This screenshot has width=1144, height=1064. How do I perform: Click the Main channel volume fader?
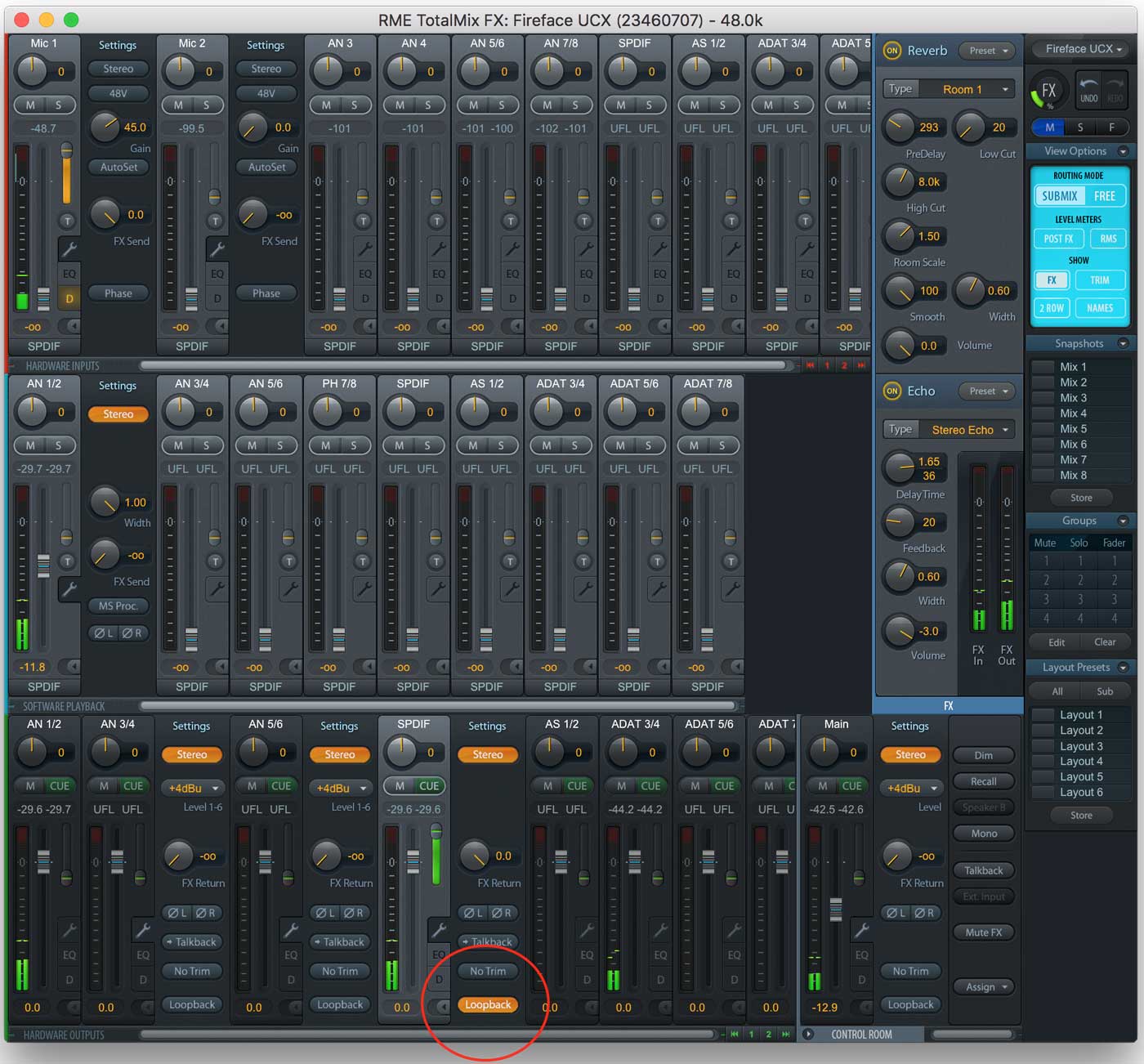click(x=835, y=909)
